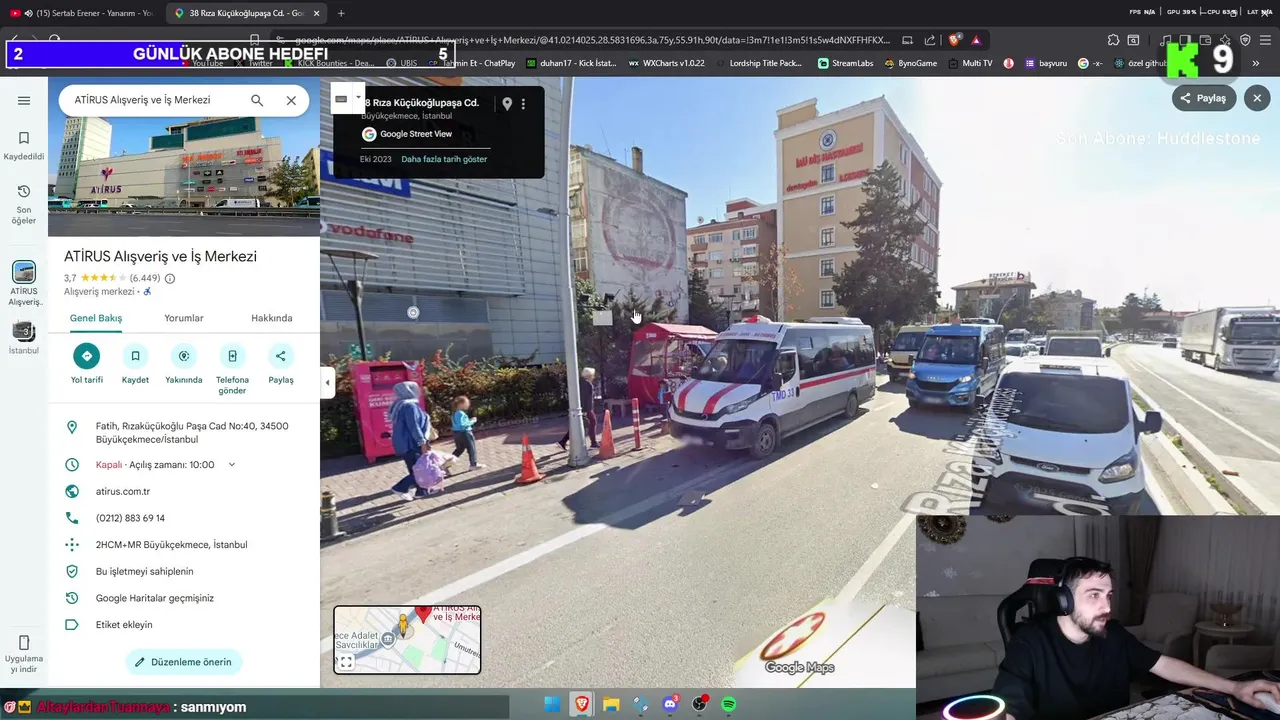
Task: Open three-dot menu in address card
Action: 523,104
